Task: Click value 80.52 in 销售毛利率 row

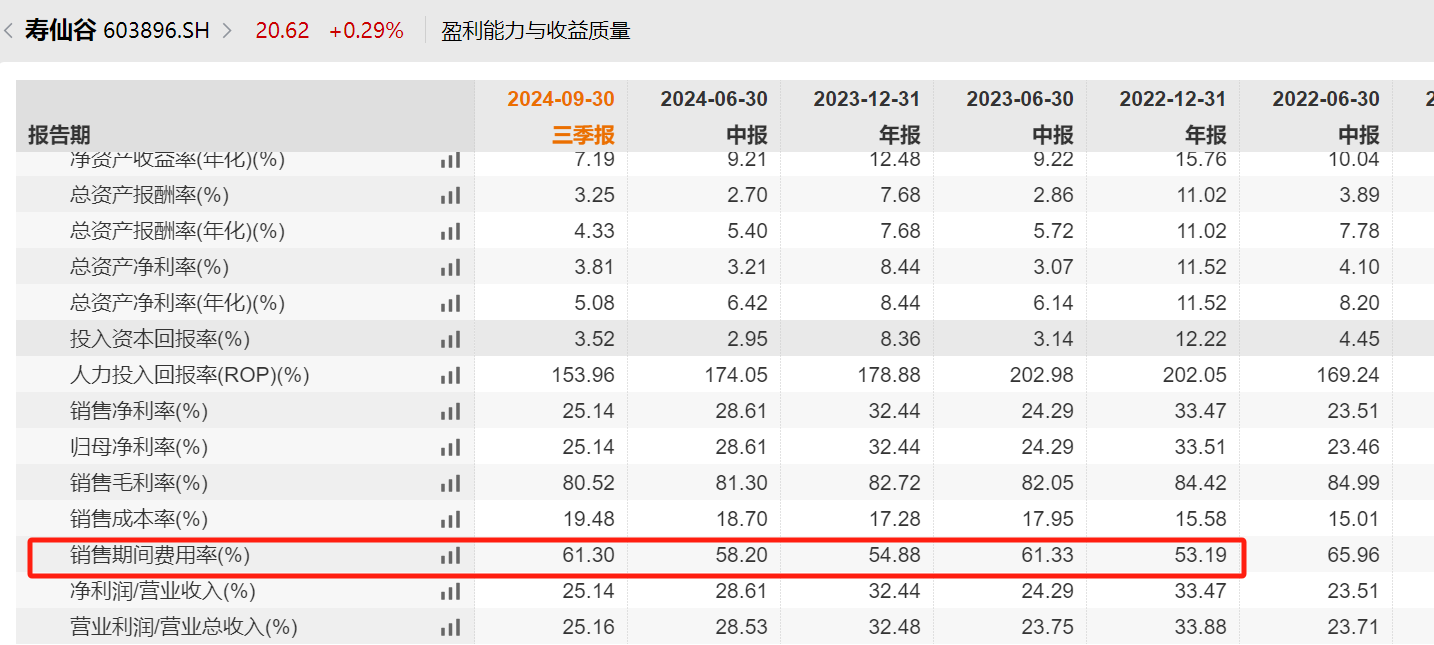Action: tap(588, 483)
